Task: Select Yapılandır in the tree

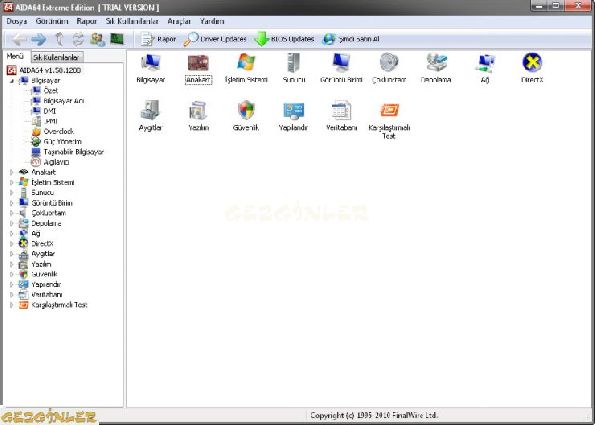Action: (x=40, y=285)
